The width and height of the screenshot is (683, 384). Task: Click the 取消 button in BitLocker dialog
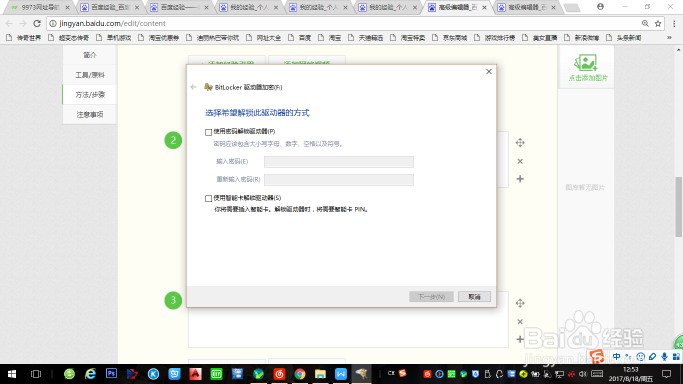474,297
